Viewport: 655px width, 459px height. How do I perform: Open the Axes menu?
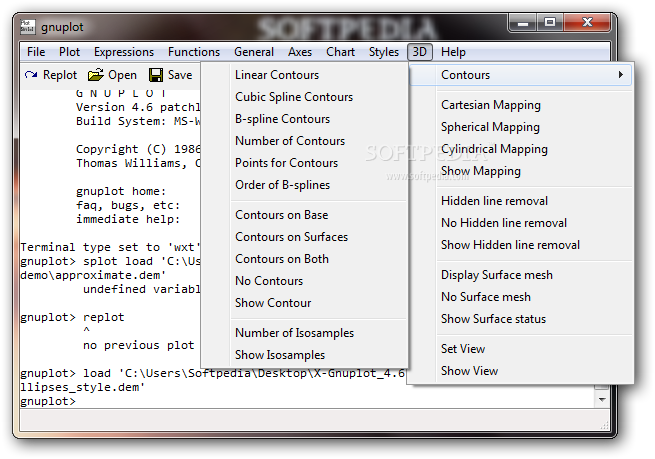click(x=300, y=52)
